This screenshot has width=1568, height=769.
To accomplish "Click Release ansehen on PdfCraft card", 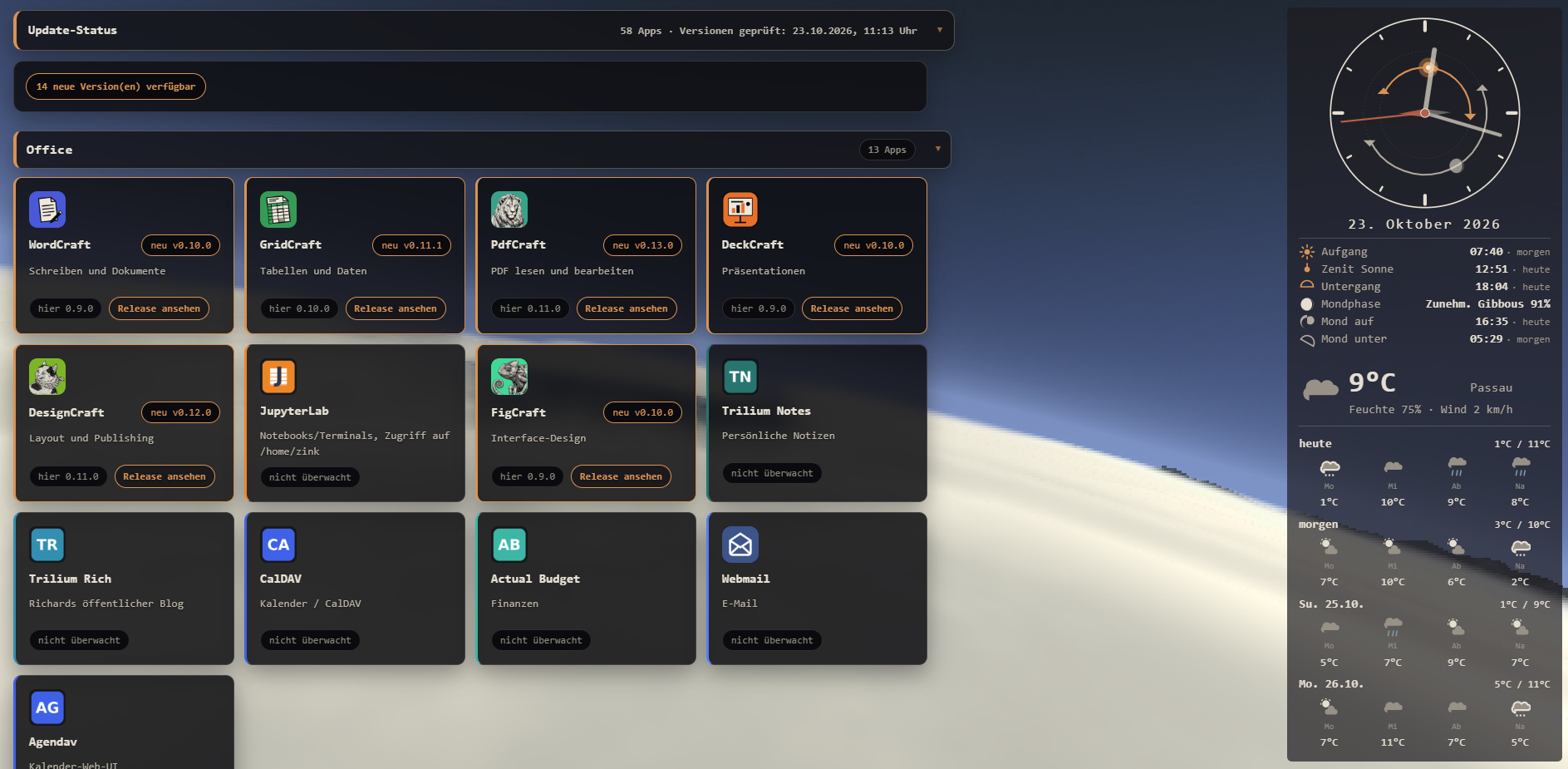I will click(627, 308).
